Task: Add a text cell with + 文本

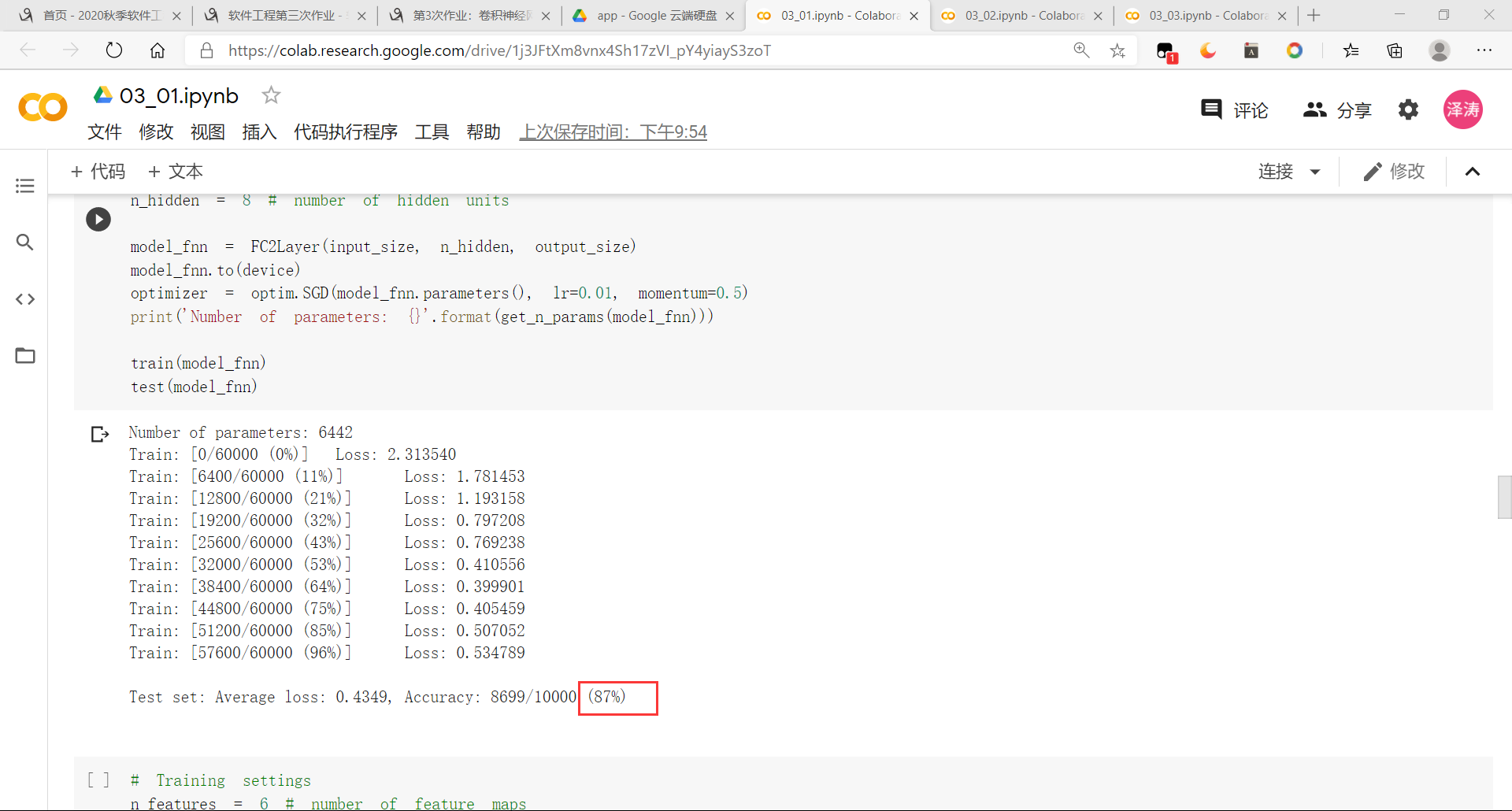Action: point(175,172)
